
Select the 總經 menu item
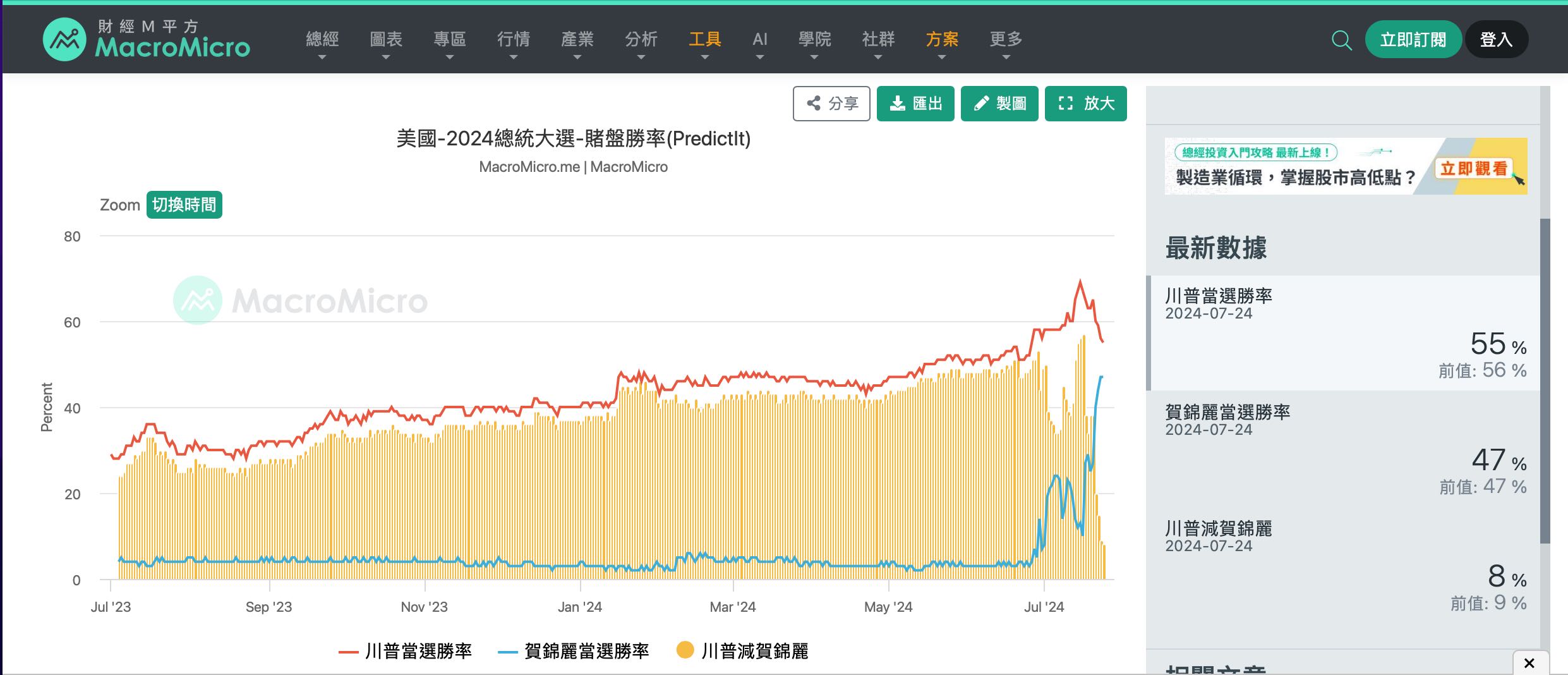point(323,39)
